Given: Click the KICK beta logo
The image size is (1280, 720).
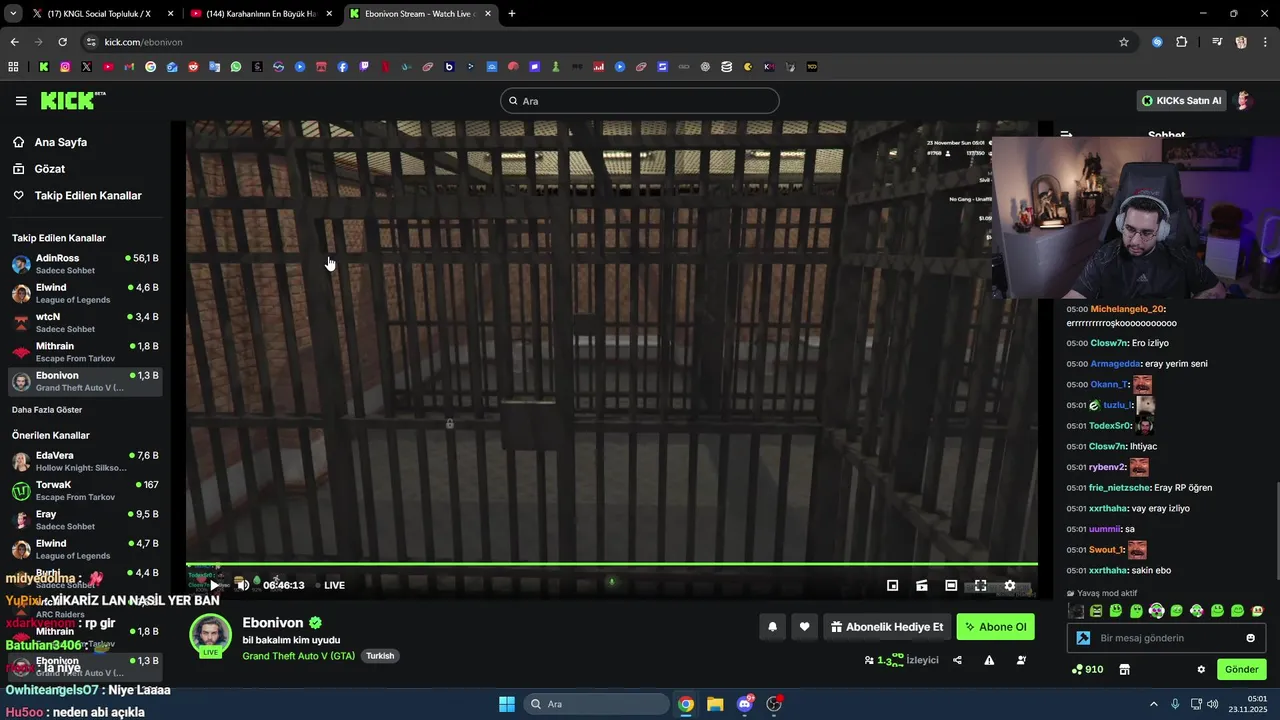Looking at the screenshot, I should click(72, 100).
